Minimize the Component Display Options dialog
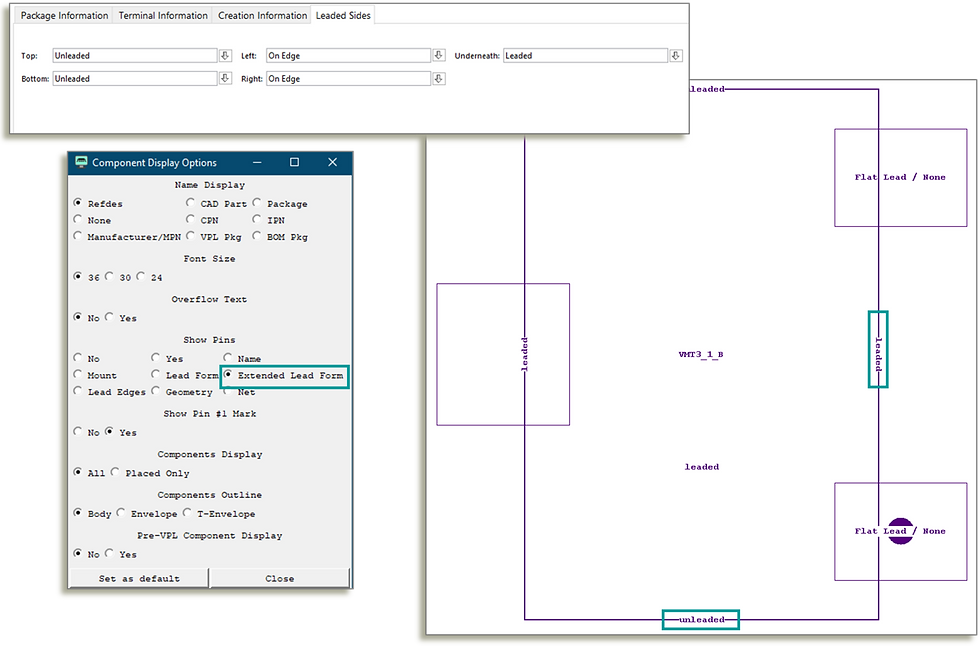980x646 pixels. [x=258, y=162]
